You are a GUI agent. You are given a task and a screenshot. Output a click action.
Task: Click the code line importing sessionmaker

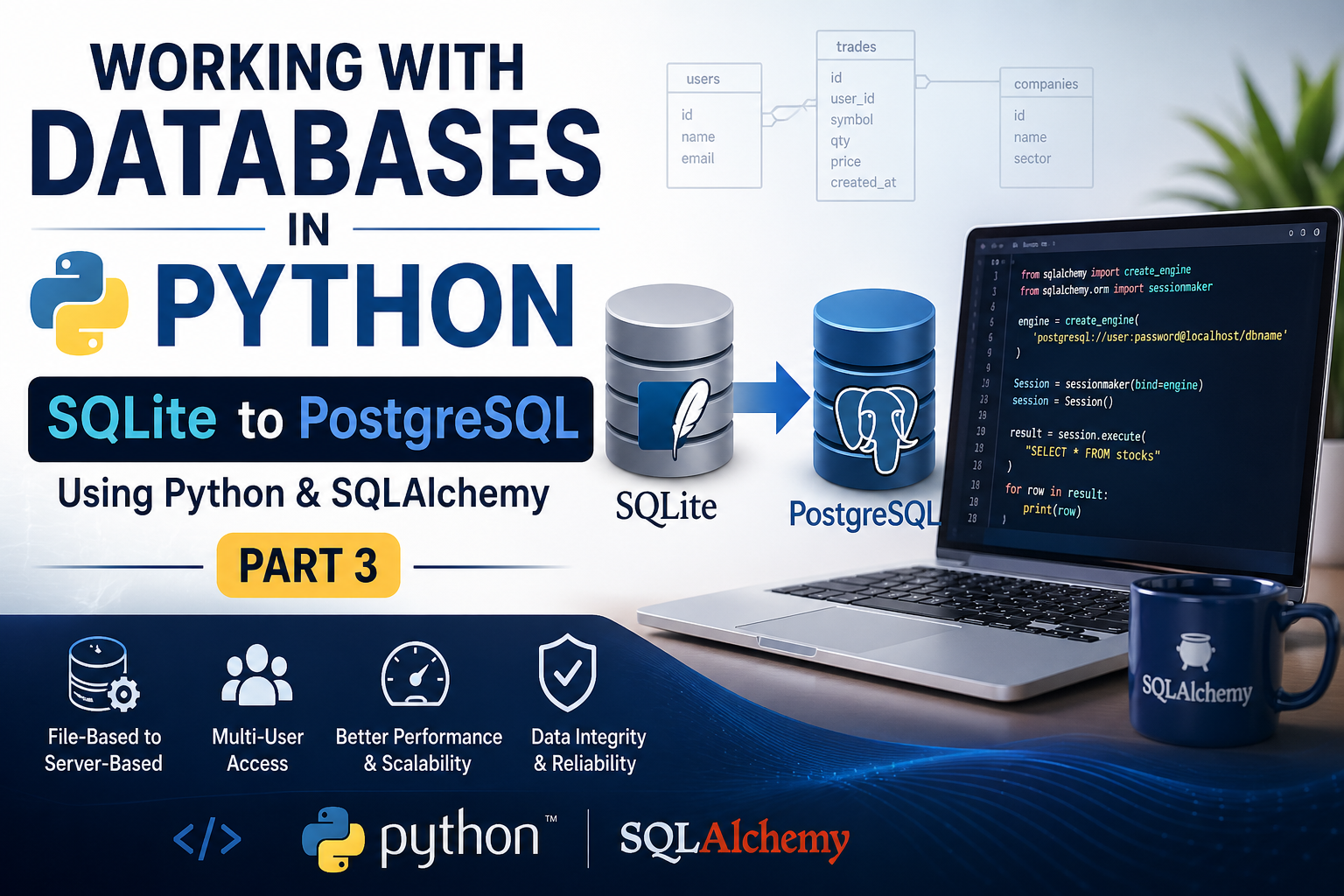click(x=1116, y=289)
